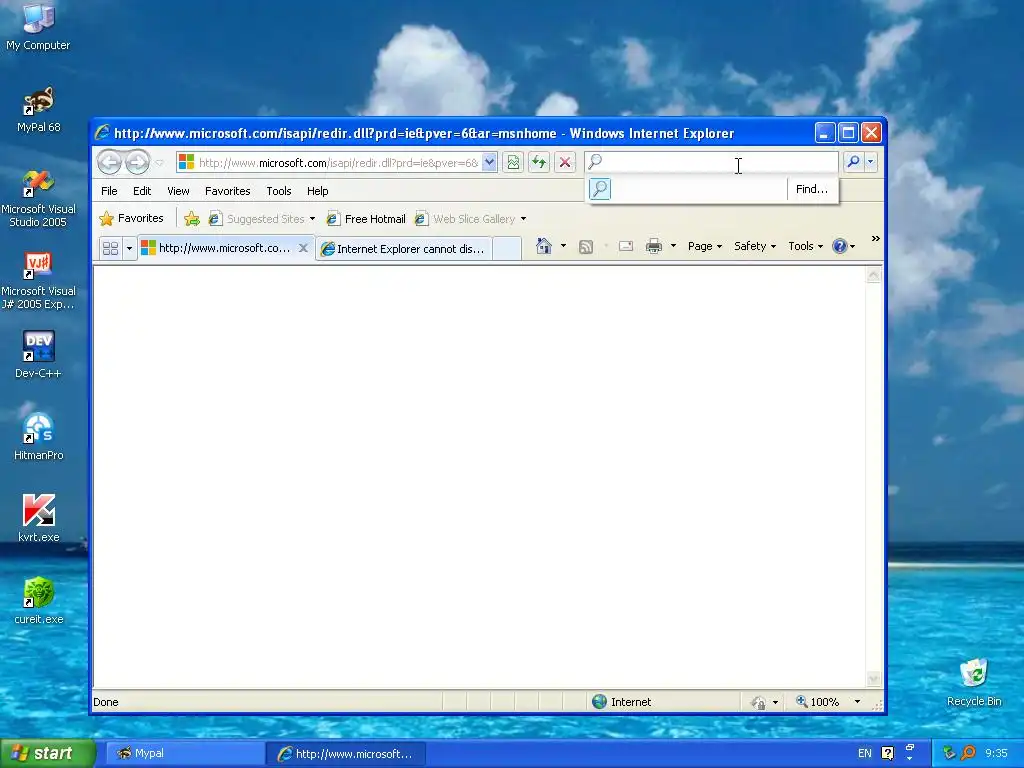Click the EN language indicator

click(865, 754)
